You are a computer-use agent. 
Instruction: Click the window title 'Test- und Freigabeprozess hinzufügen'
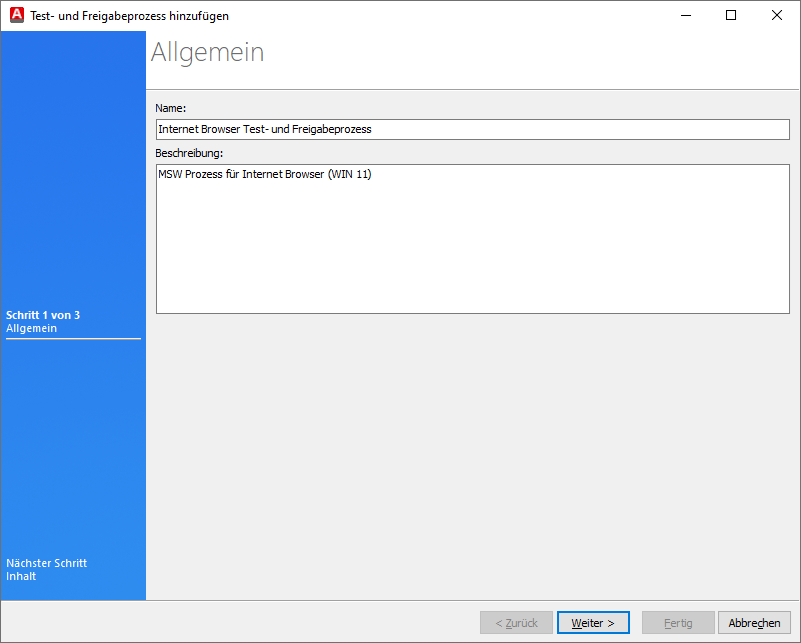129,16
